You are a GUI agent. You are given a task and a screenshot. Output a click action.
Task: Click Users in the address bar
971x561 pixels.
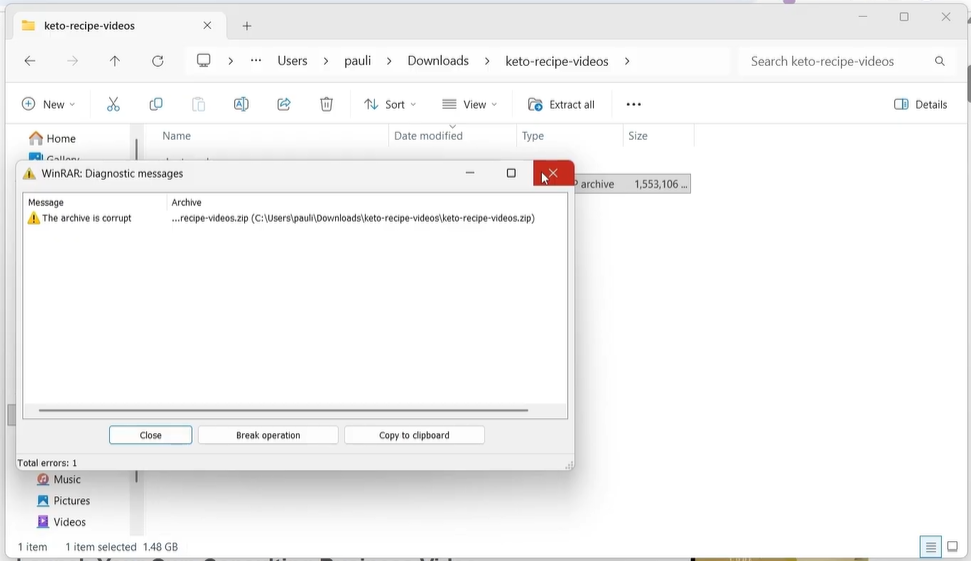point(292,61)
